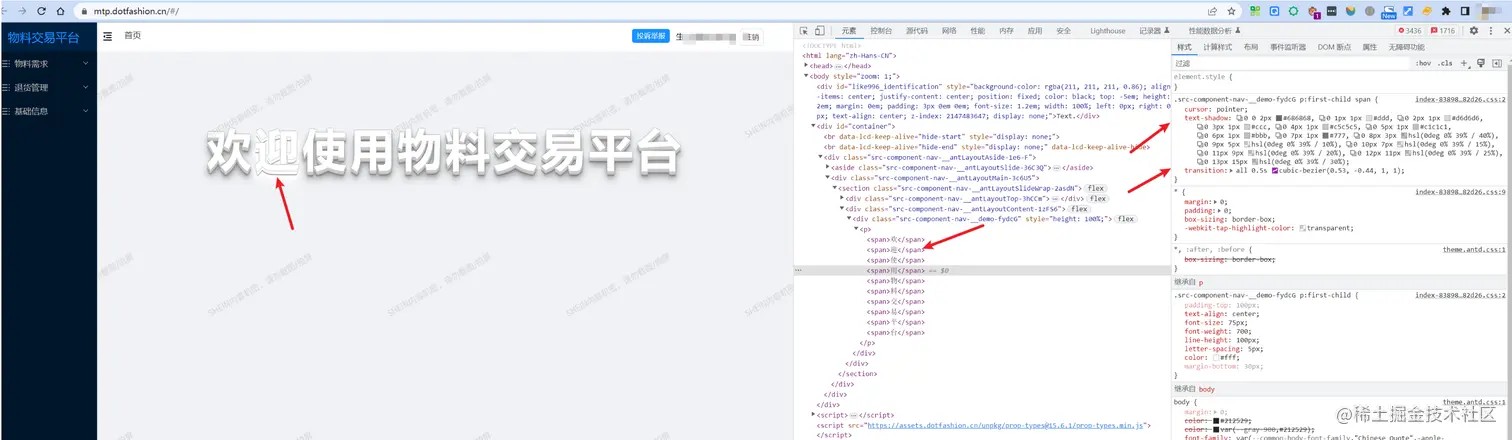The width and height of the screenshot is (1512, 440).
Task: Switch to the 网络 network tab
Action: tap(949, 31)
